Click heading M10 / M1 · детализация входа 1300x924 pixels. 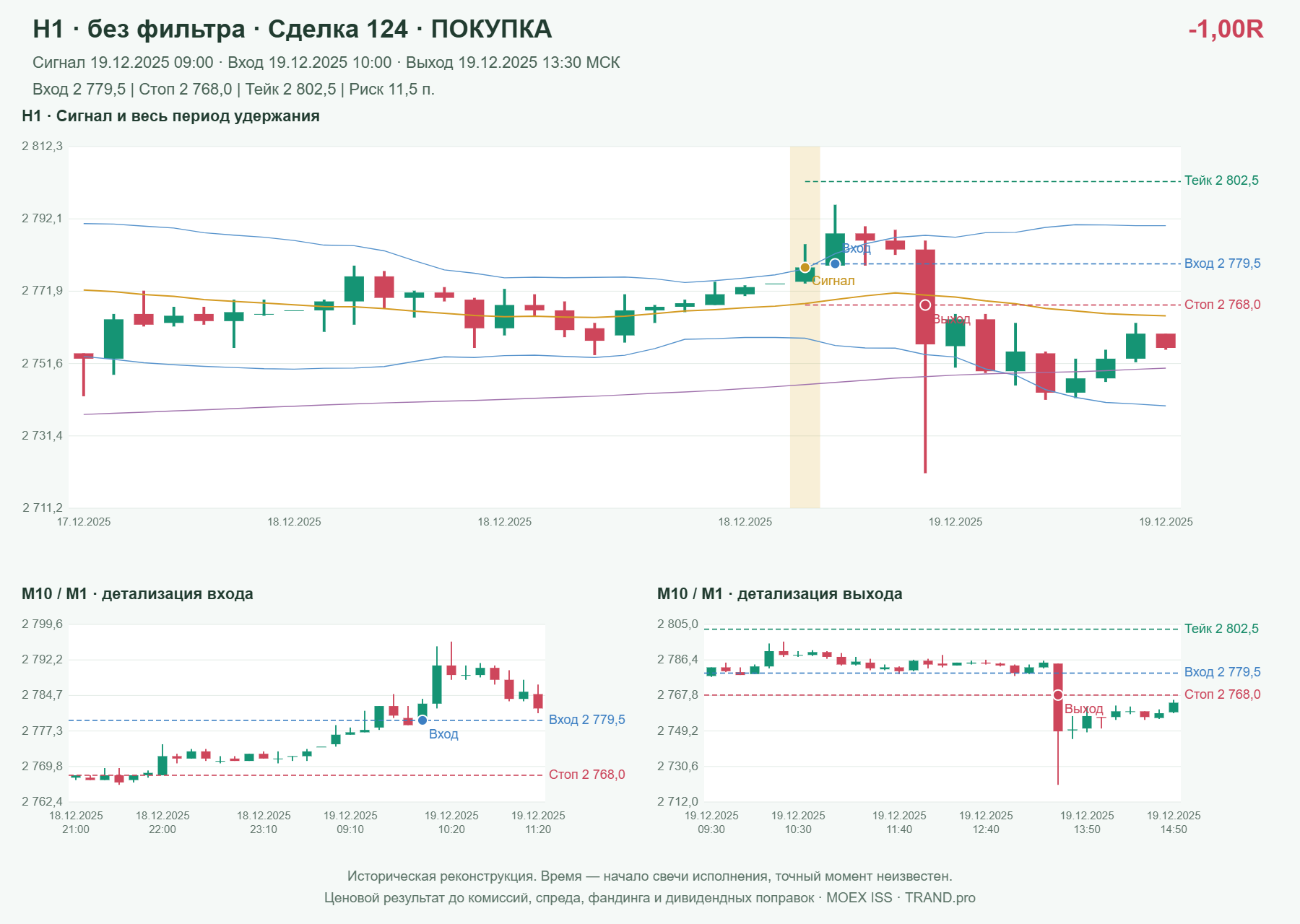point(137,594)
